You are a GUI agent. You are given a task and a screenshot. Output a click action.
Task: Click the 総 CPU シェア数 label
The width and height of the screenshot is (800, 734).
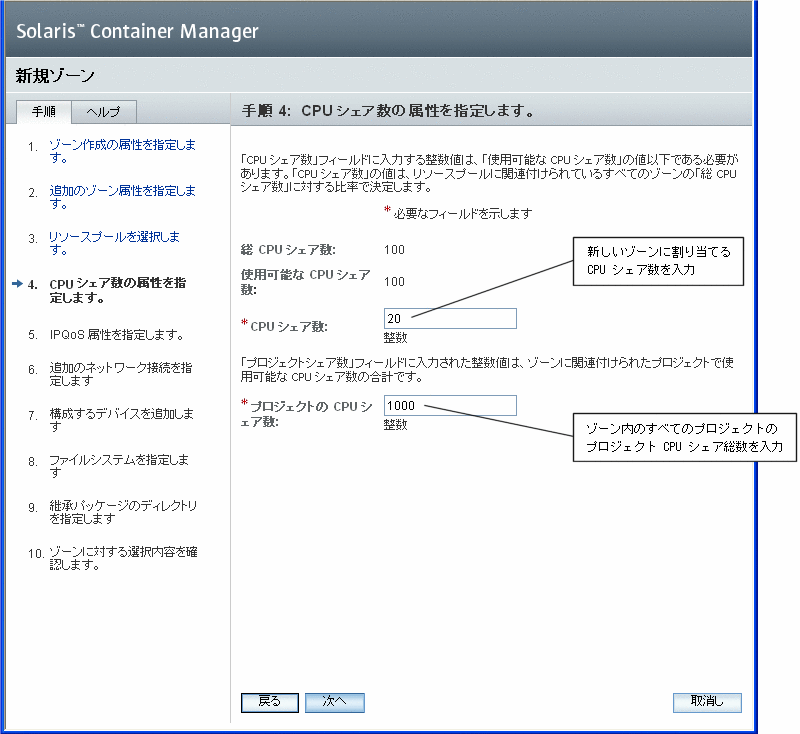click(x=288, y=249)
